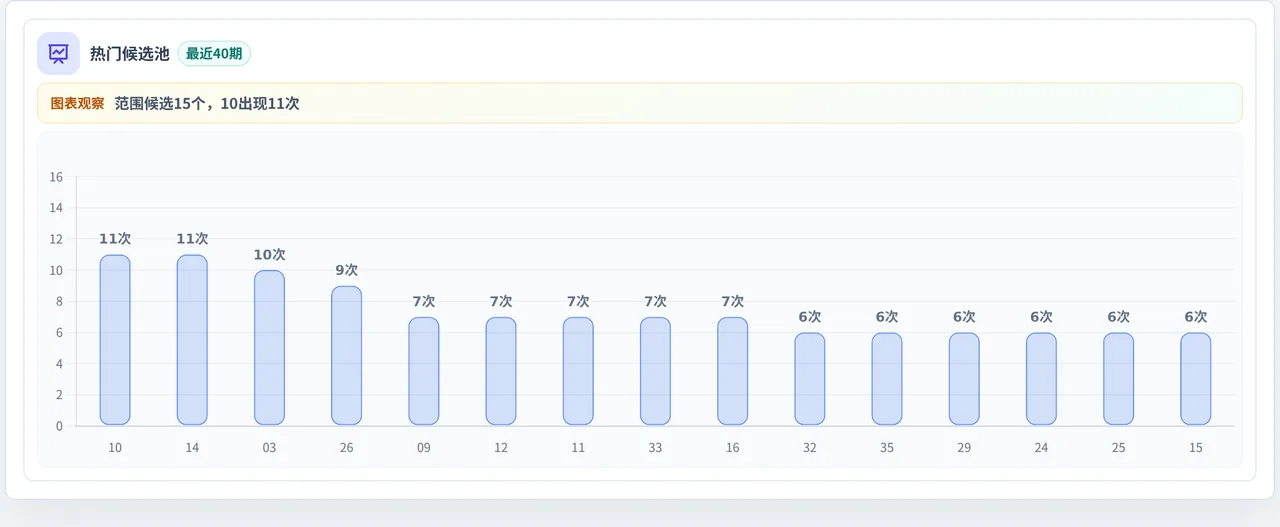
Task: Click the 范围候选15个 observation text
Action: pos(160,103)
